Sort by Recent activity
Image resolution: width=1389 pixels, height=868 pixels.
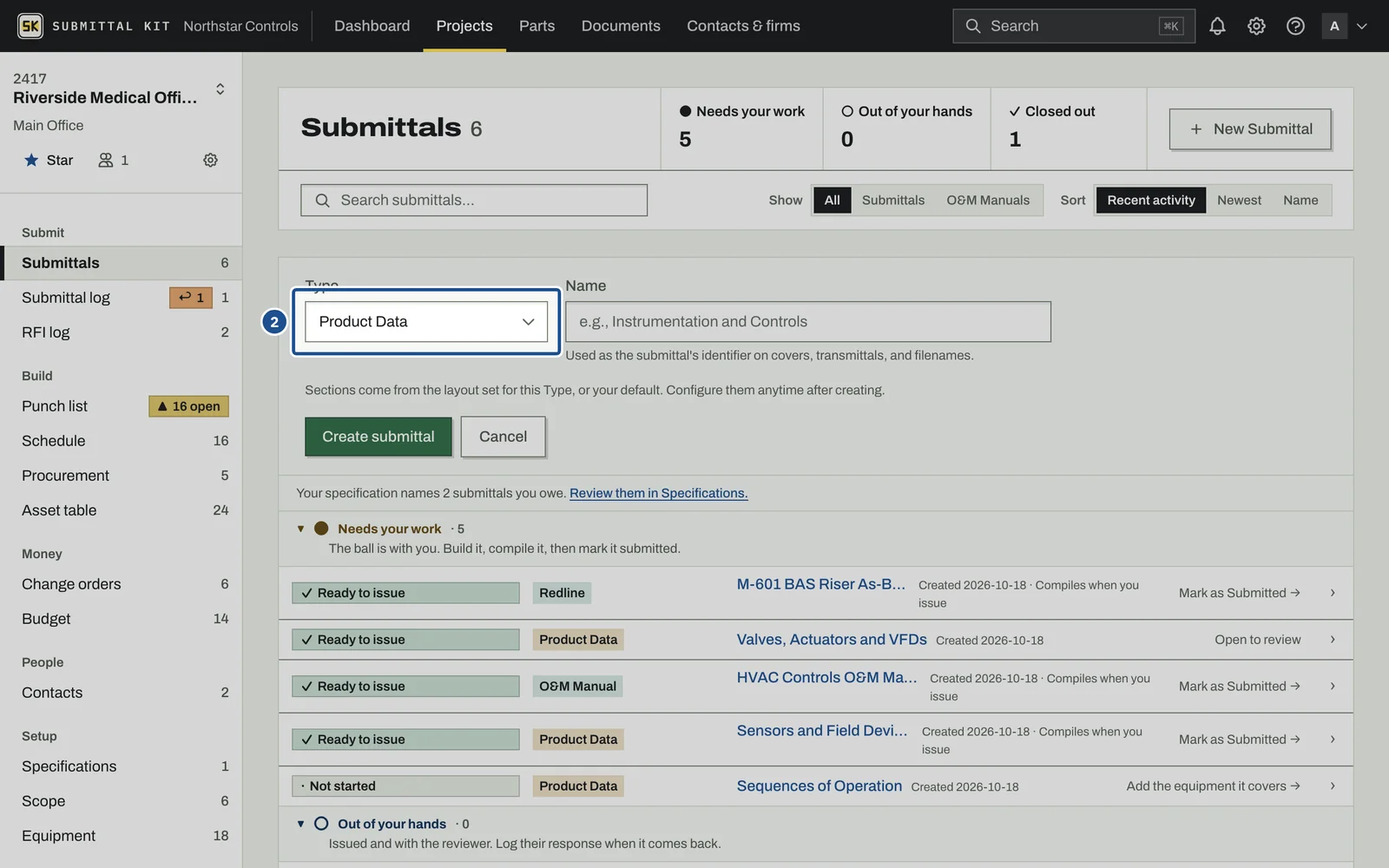[1151, 201]
